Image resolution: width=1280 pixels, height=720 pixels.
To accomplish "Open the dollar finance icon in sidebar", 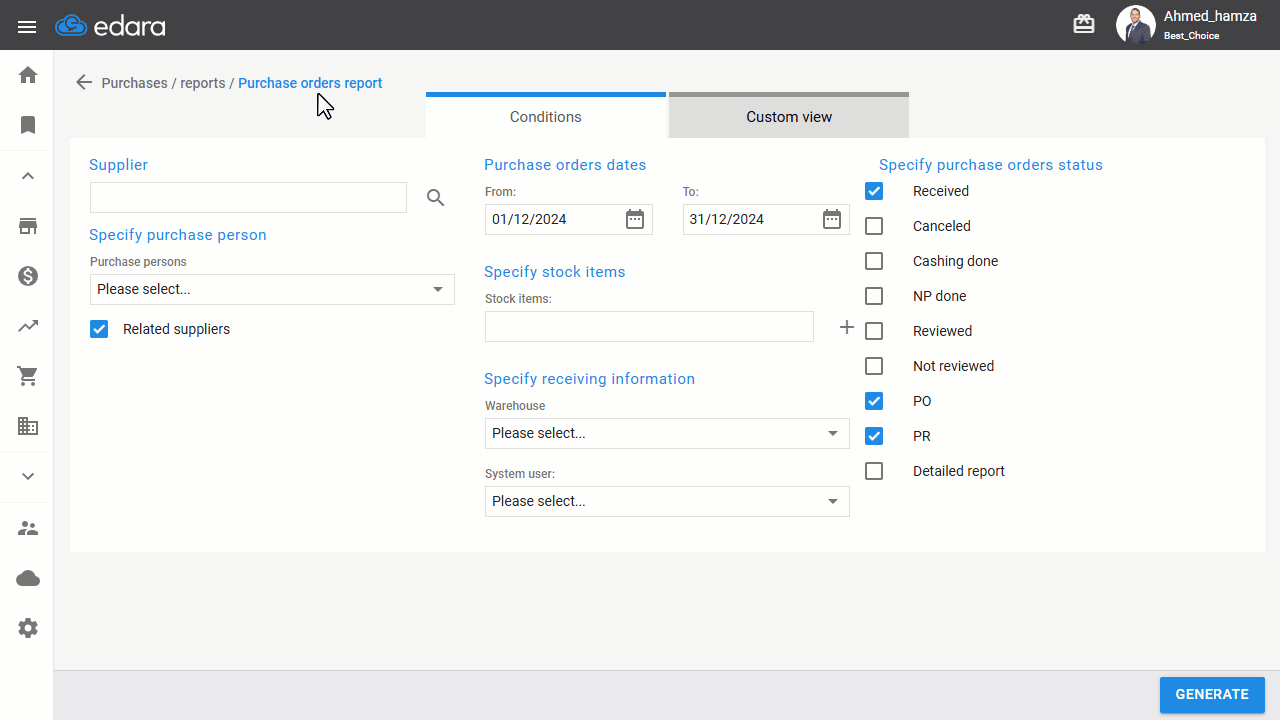I will 28,276.
